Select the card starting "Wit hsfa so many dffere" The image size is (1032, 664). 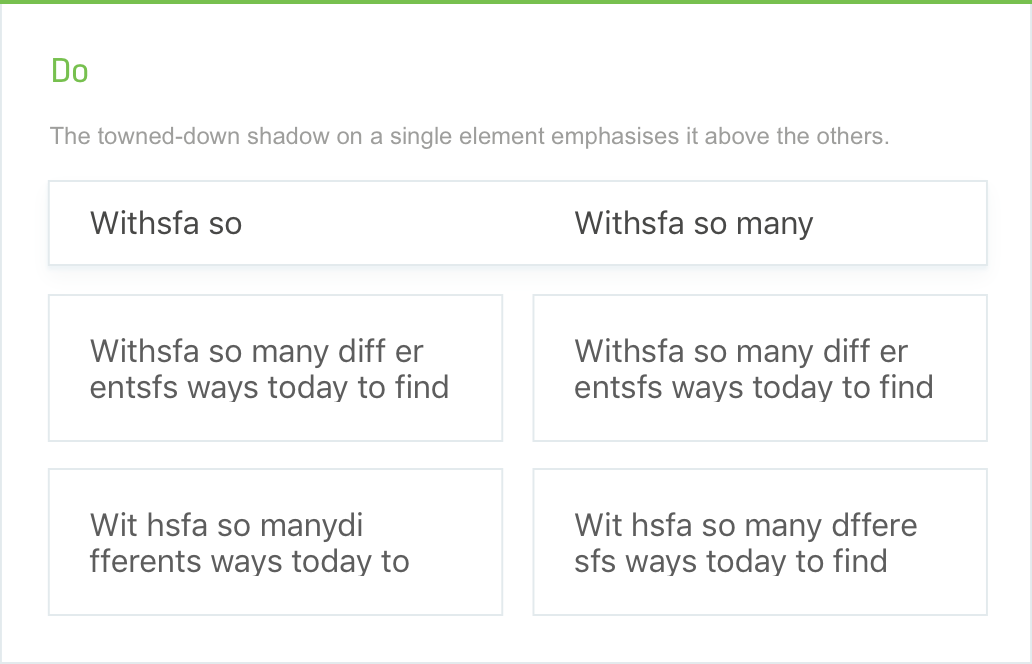[x=760, y=542]
